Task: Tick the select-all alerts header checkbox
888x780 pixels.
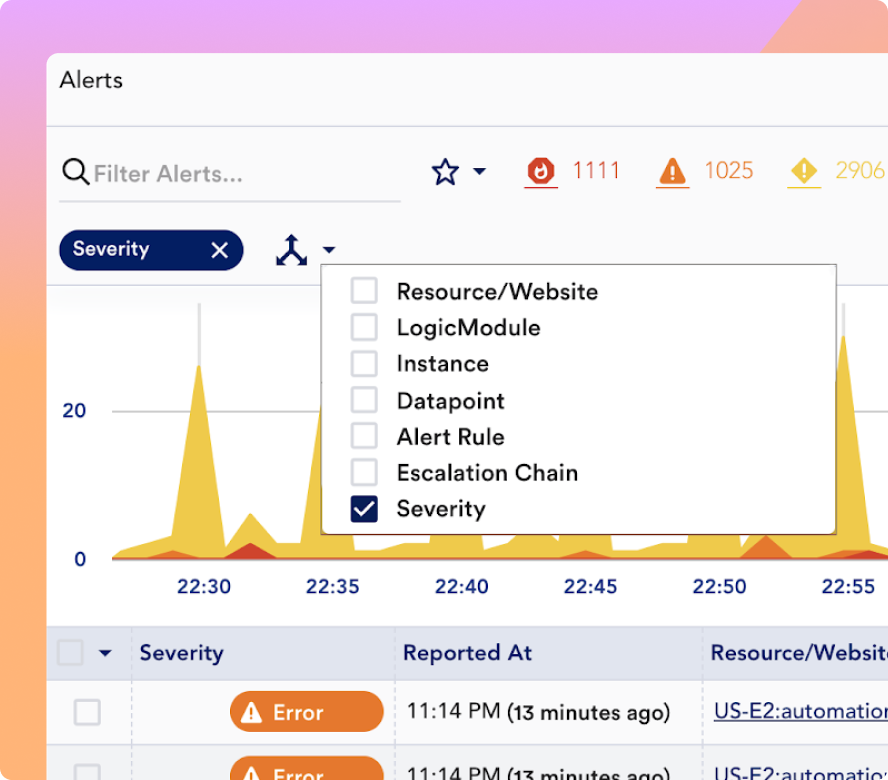Action: click(71, 653)
